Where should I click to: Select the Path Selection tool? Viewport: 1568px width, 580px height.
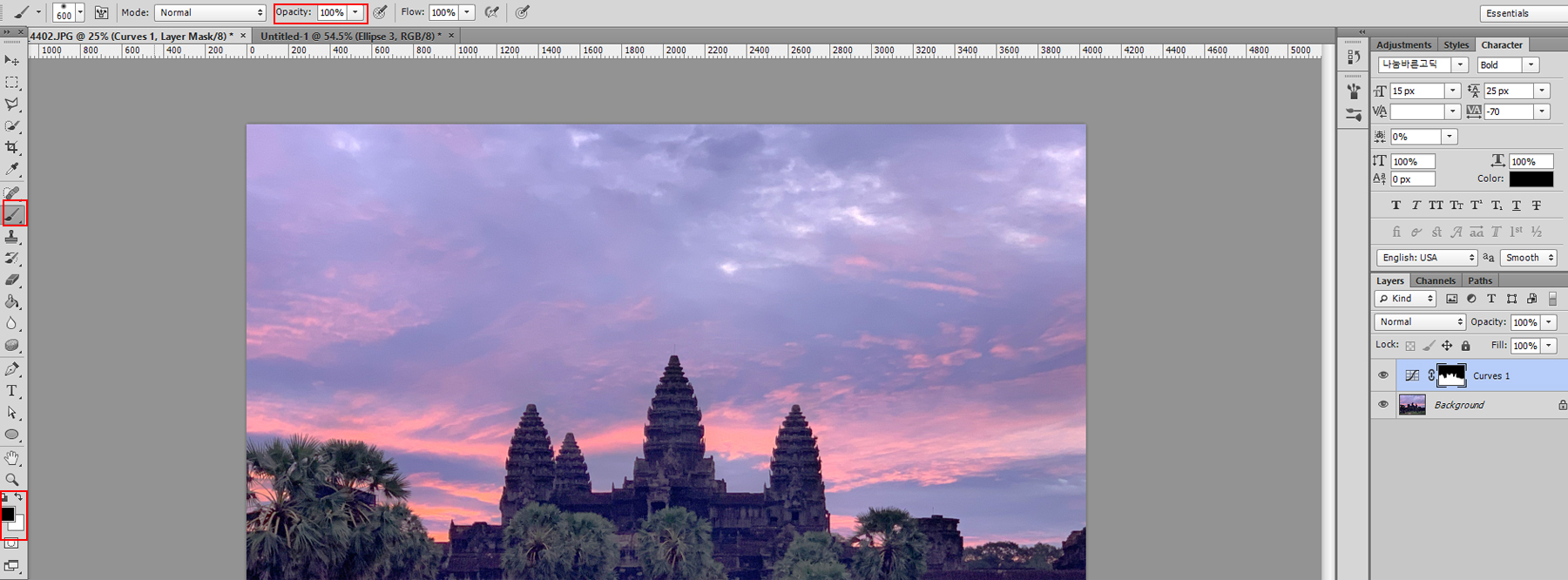coord(12,413)
